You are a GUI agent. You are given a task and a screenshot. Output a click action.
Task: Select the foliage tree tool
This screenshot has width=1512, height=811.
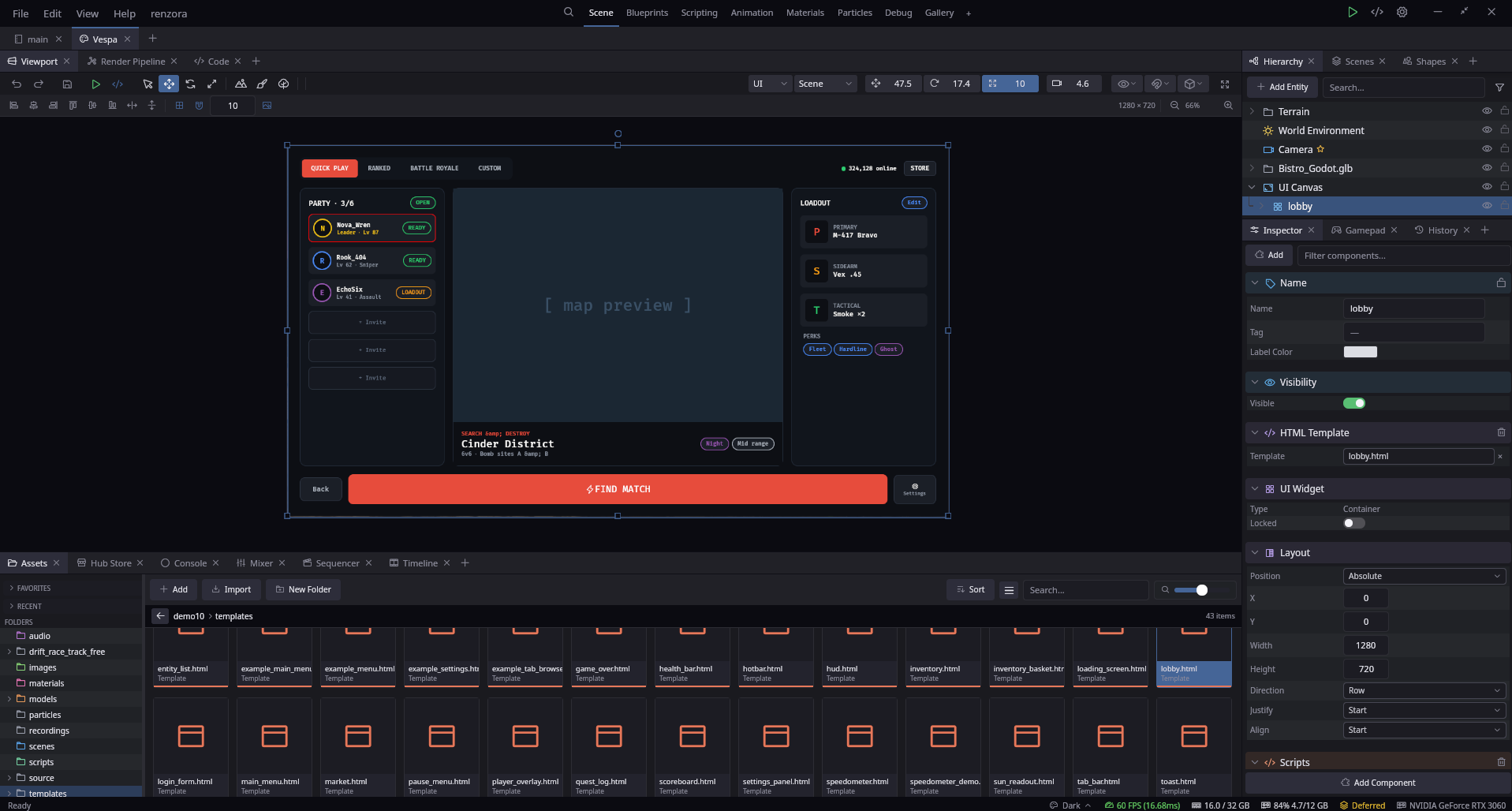click(283, 84)
